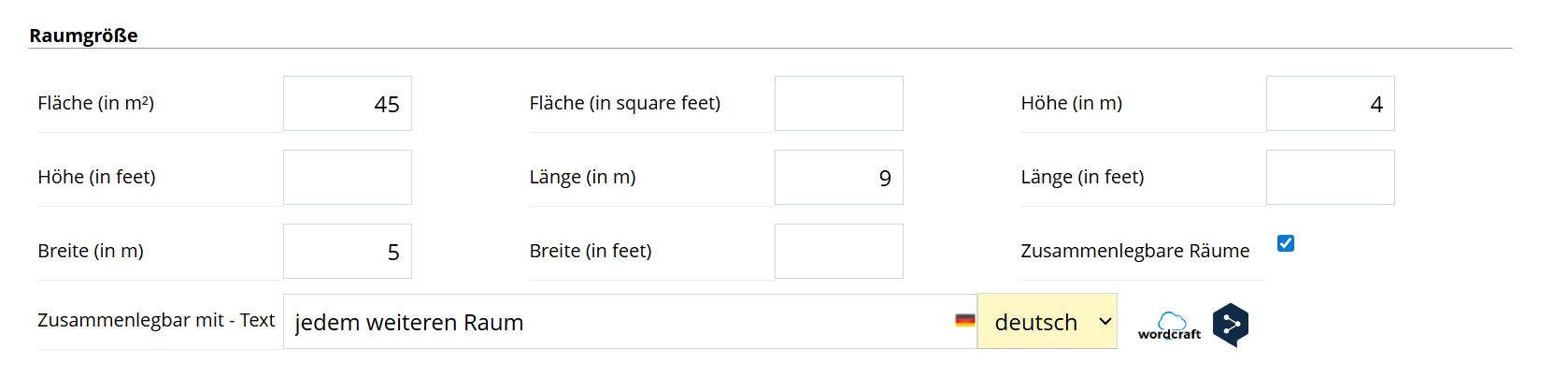Click the Fläche (in m²) field
The height and width of the screenshot is (378, 1568).
[x=348, y=104]
